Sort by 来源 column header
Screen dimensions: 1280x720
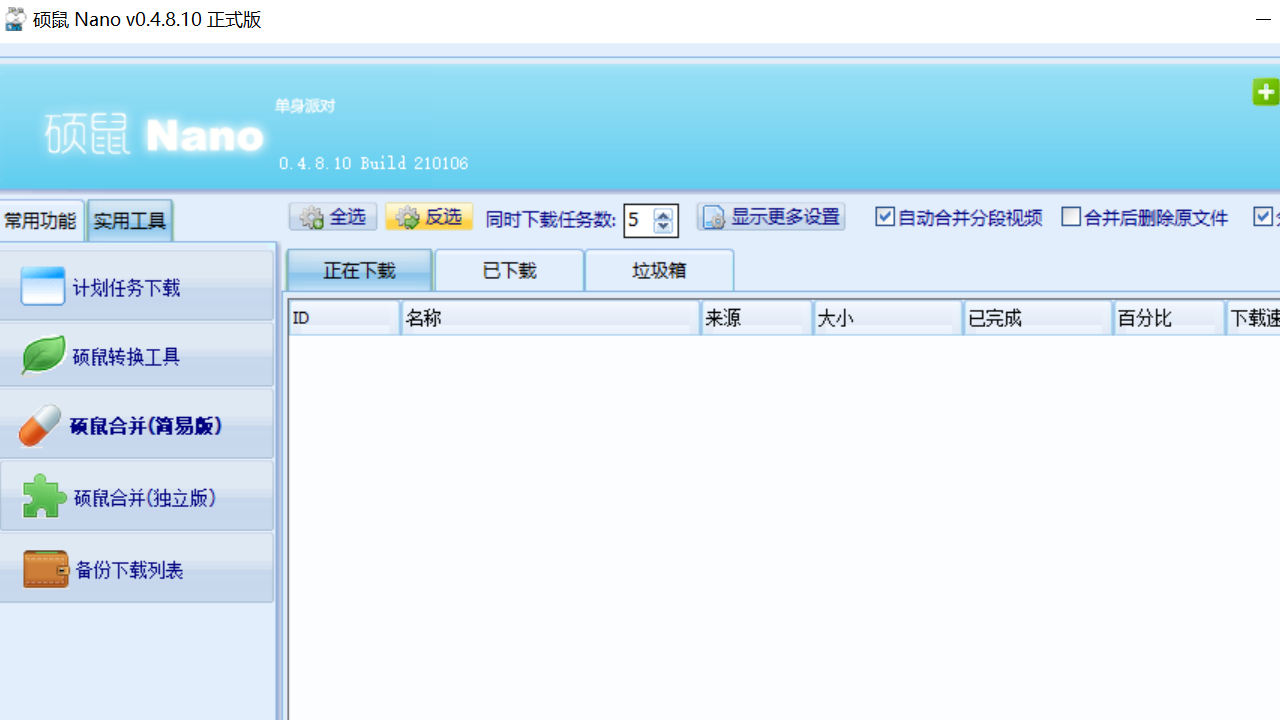point(756,318)
